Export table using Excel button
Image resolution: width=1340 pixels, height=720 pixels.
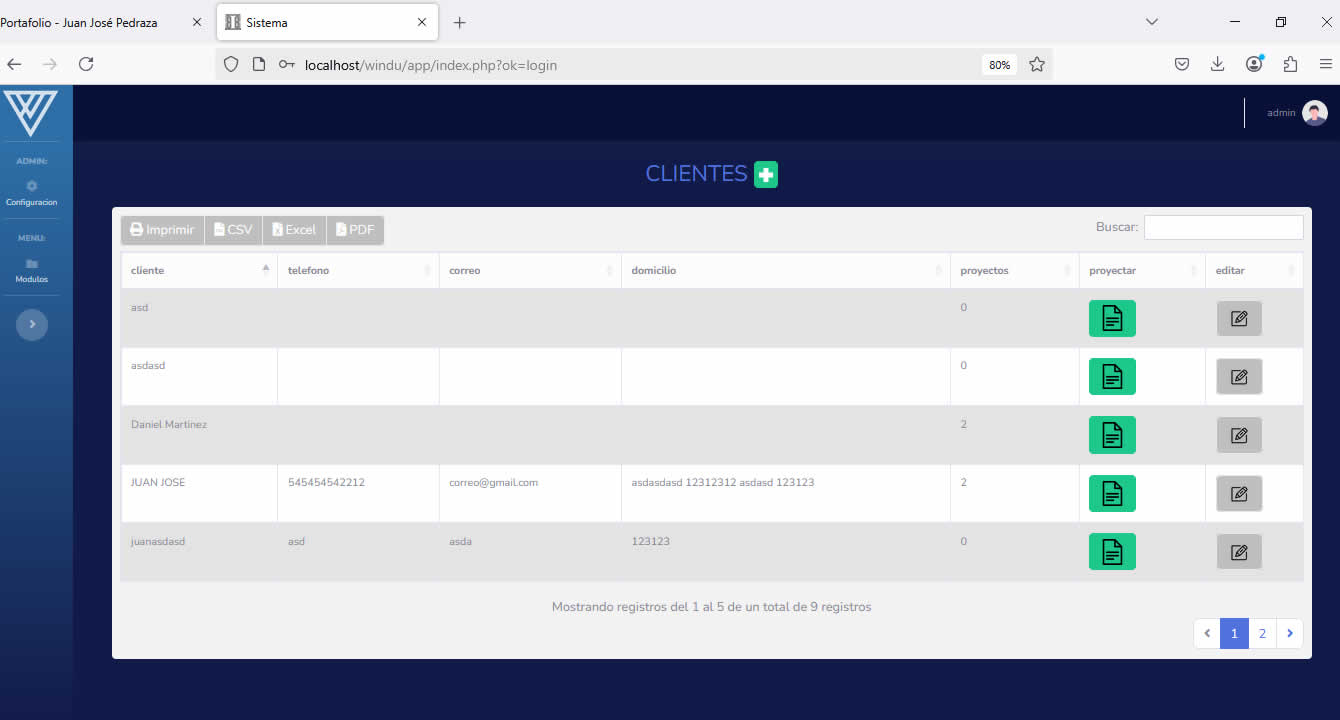pyautogui.click(x=294, y=230)
